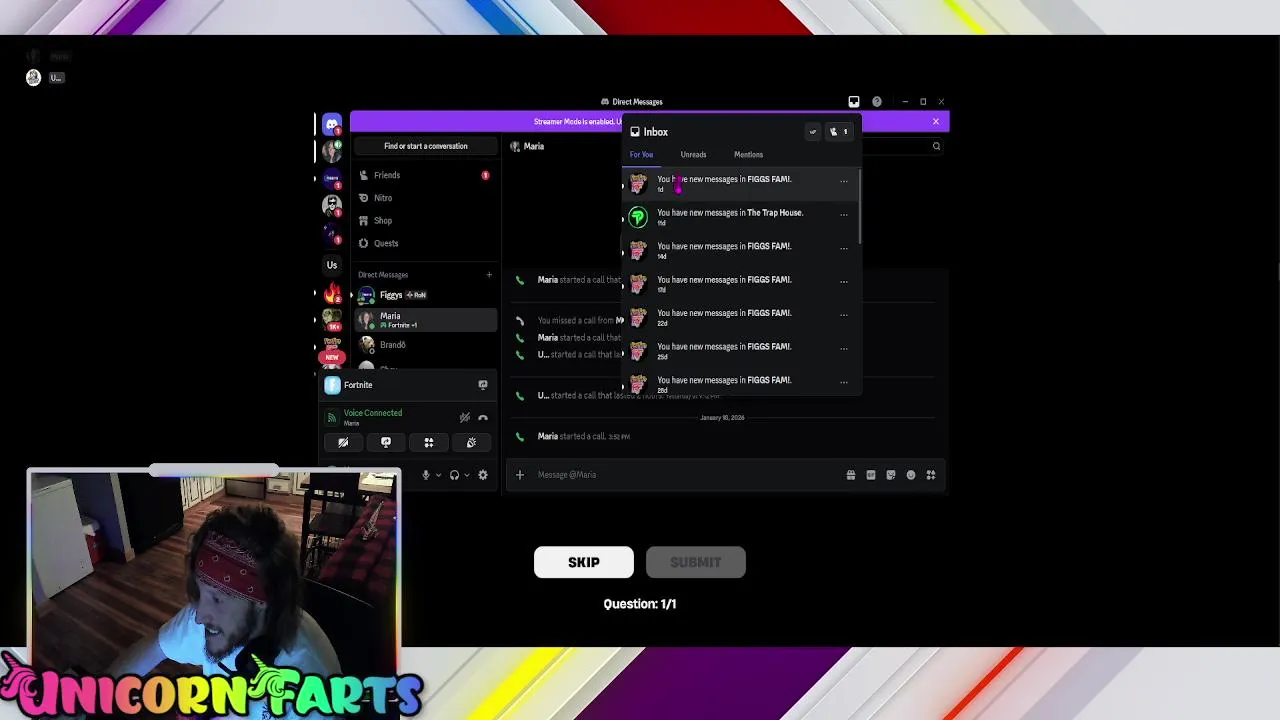Click 'Voice Connected' status text
Screen dimensions: 1280x720
(x=373, y=413)
